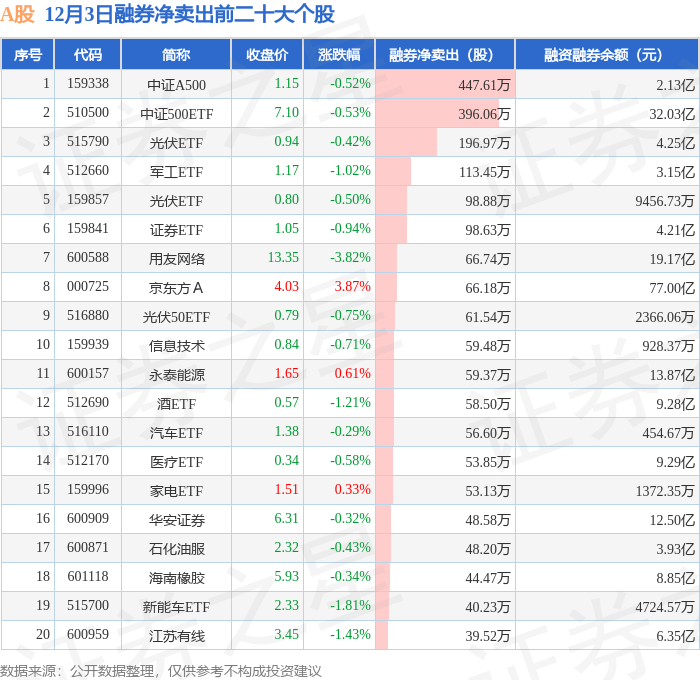Click the balance 454.67万
The height and width of the screenshot is (680, 700).
coord(668,433)
